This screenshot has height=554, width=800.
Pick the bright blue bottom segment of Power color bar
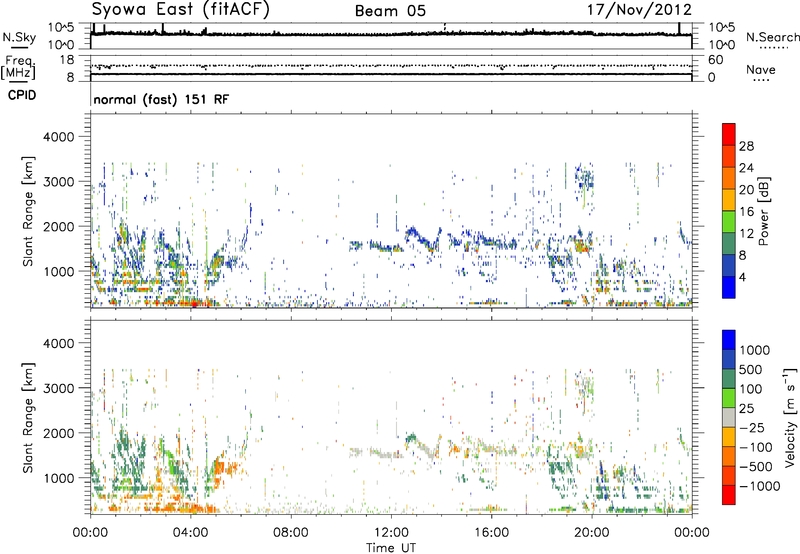tap(729, 287)
